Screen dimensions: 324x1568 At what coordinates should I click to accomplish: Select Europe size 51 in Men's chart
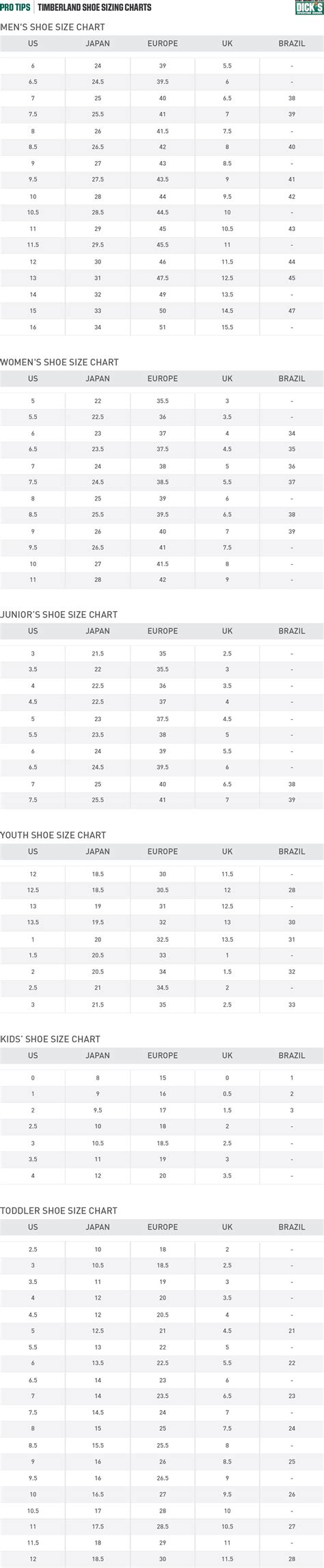pyautogui.click(x=163, y=328)
